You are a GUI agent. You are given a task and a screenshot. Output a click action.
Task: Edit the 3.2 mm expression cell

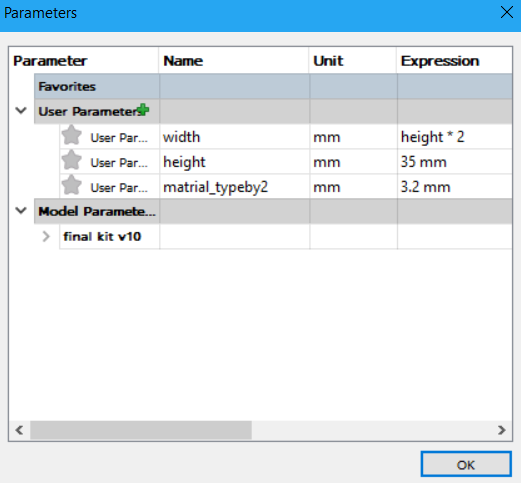click(455, 187)
